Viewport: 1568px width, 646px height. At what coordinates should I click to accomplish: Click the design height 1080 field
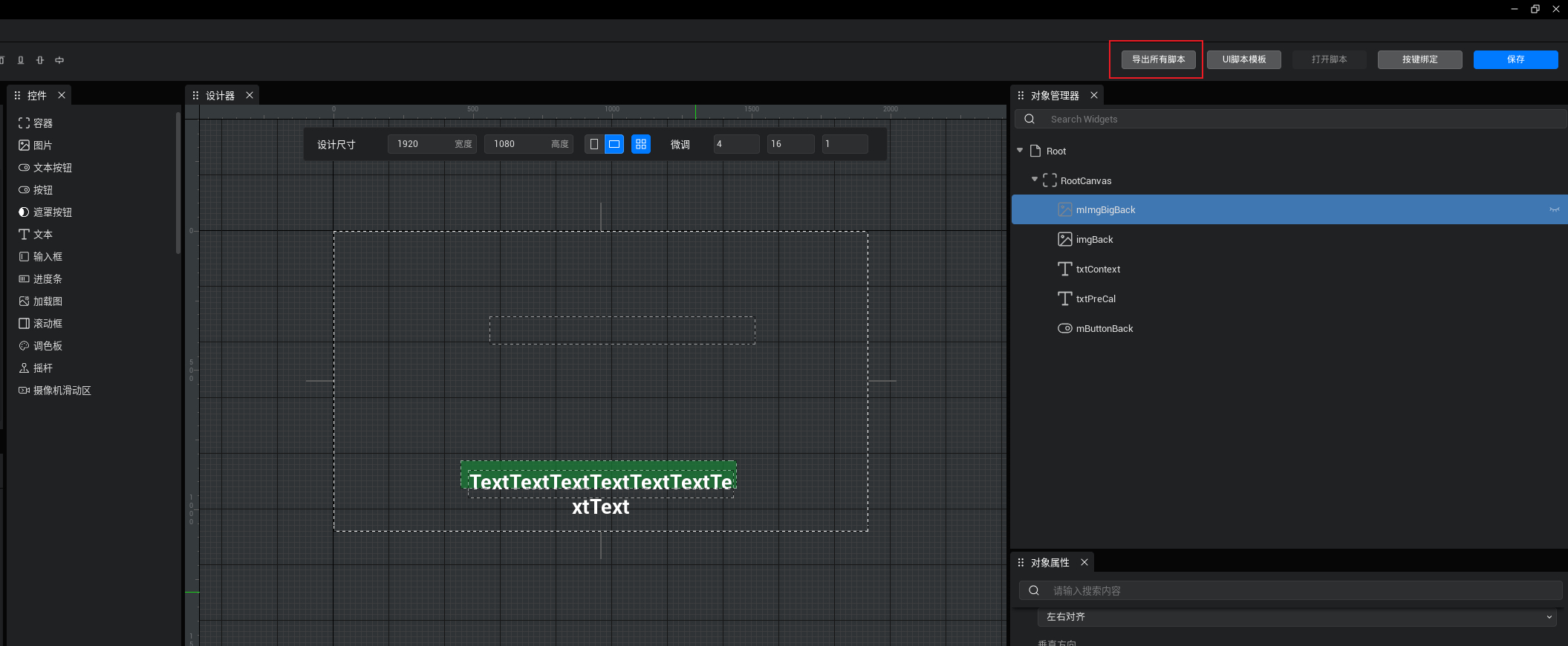(x=529, y=144)
